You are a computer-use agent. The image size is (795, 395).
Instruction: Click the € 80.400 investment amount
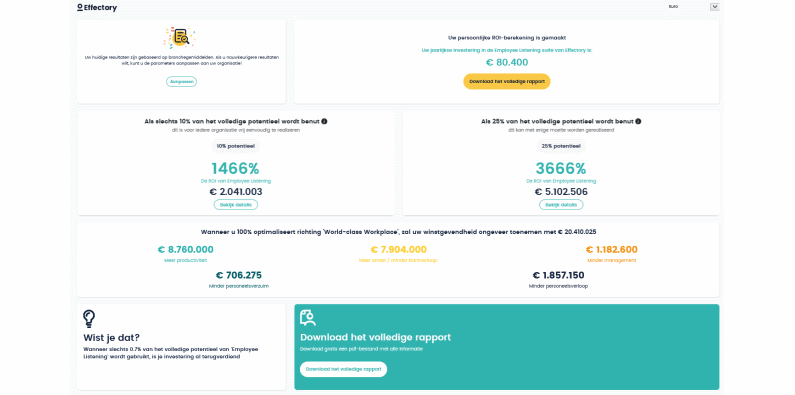pos(507,62)
